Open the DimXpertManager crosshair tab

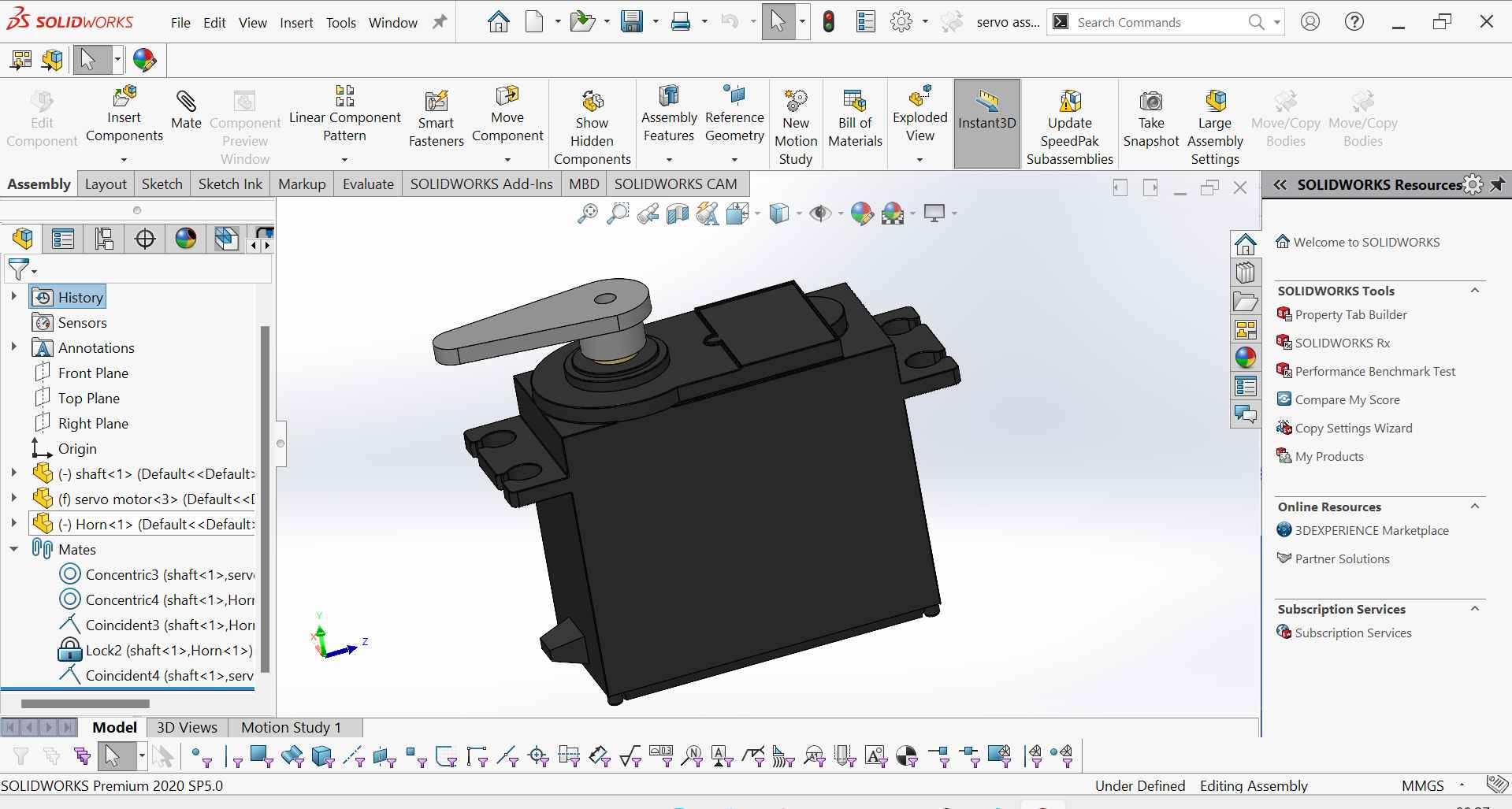point(145,238)
